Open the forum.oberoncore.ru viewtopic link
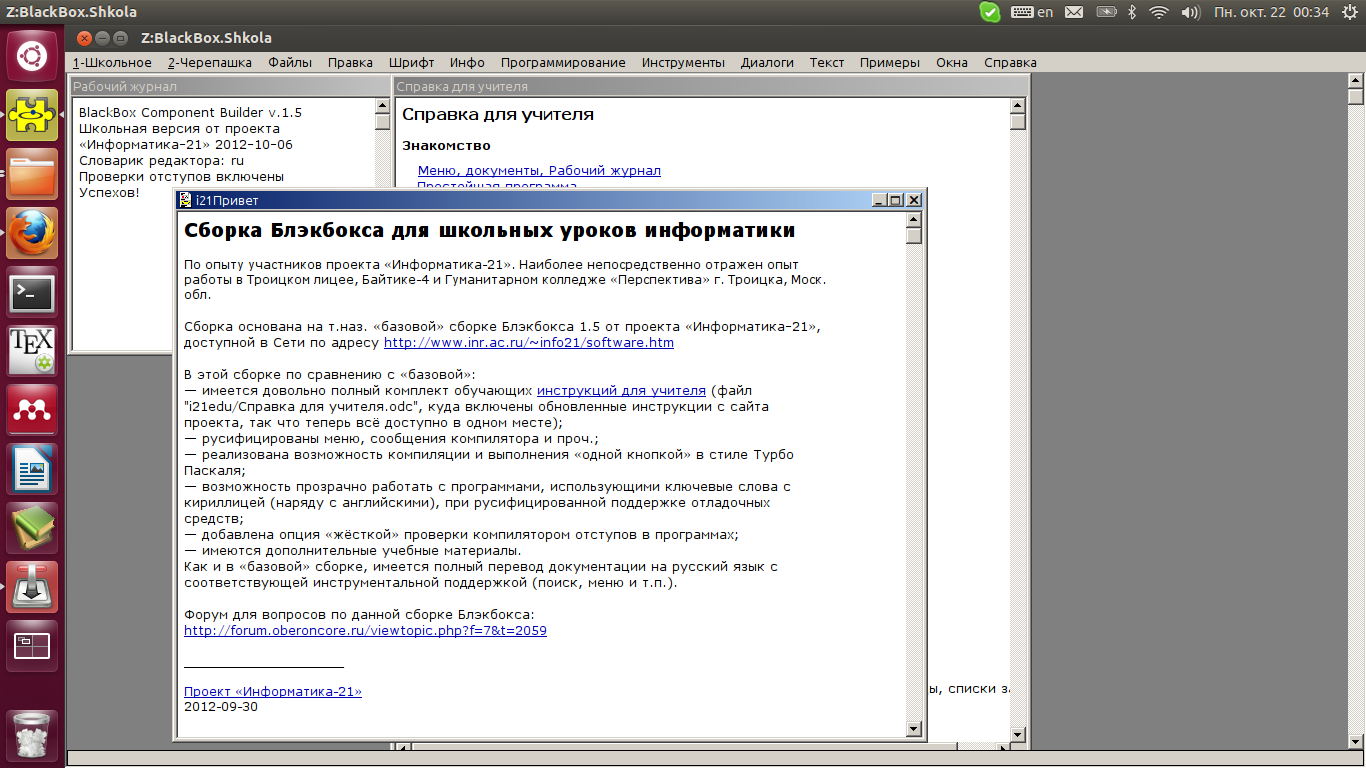Image resolution: width=1366 pixels, height=768 pixels. [x=365, y=631]
